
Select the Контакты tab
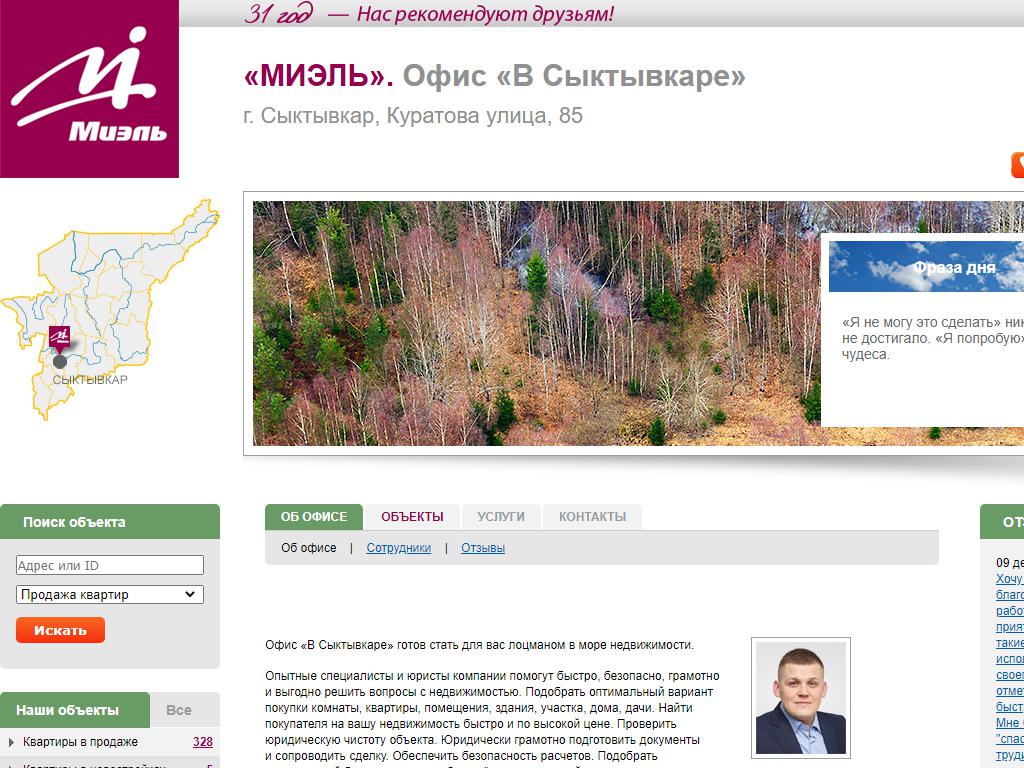pos(592,517)
